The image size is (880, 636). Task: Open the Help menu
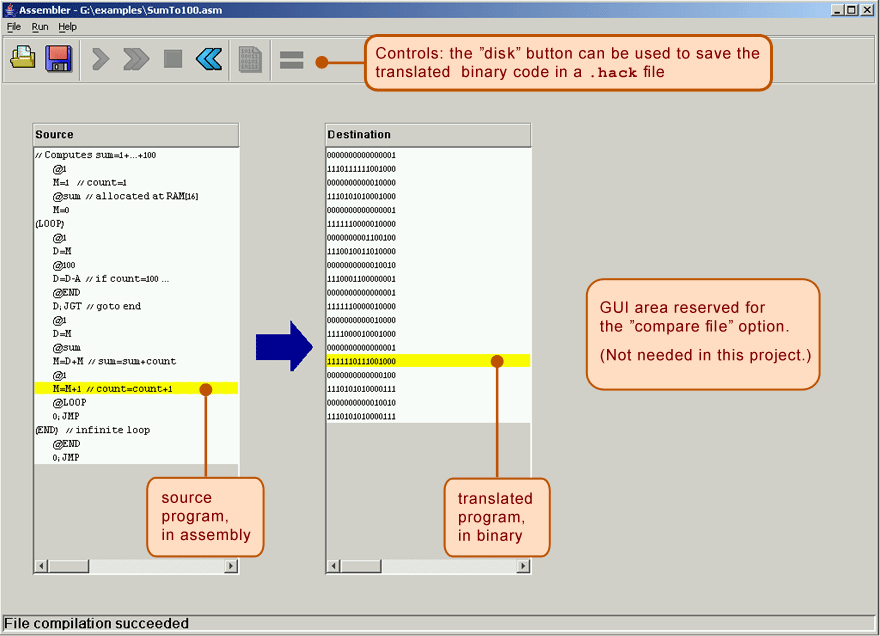pyautogui.click(x=67, y=27)
